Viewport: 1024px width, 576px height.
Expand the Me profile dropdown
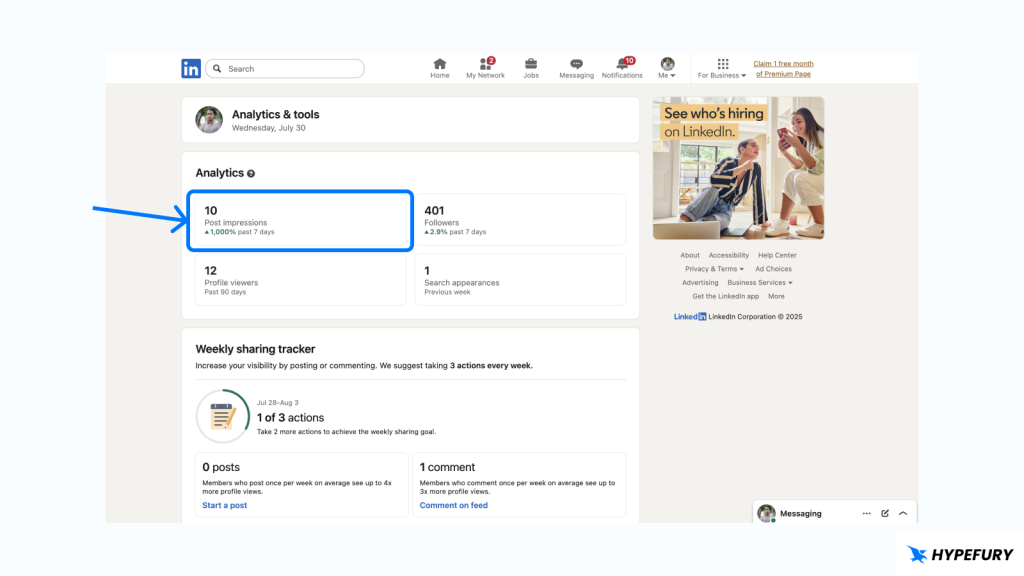667,68
